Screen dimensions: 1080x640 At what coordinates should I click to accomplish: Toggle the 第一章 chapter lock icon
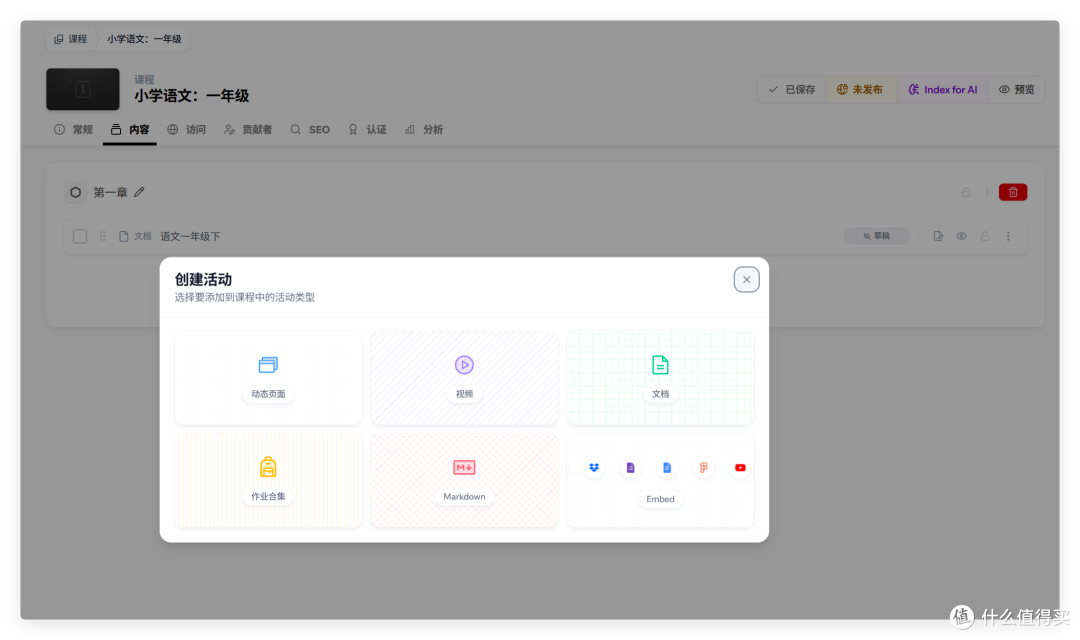click(966, 192)
